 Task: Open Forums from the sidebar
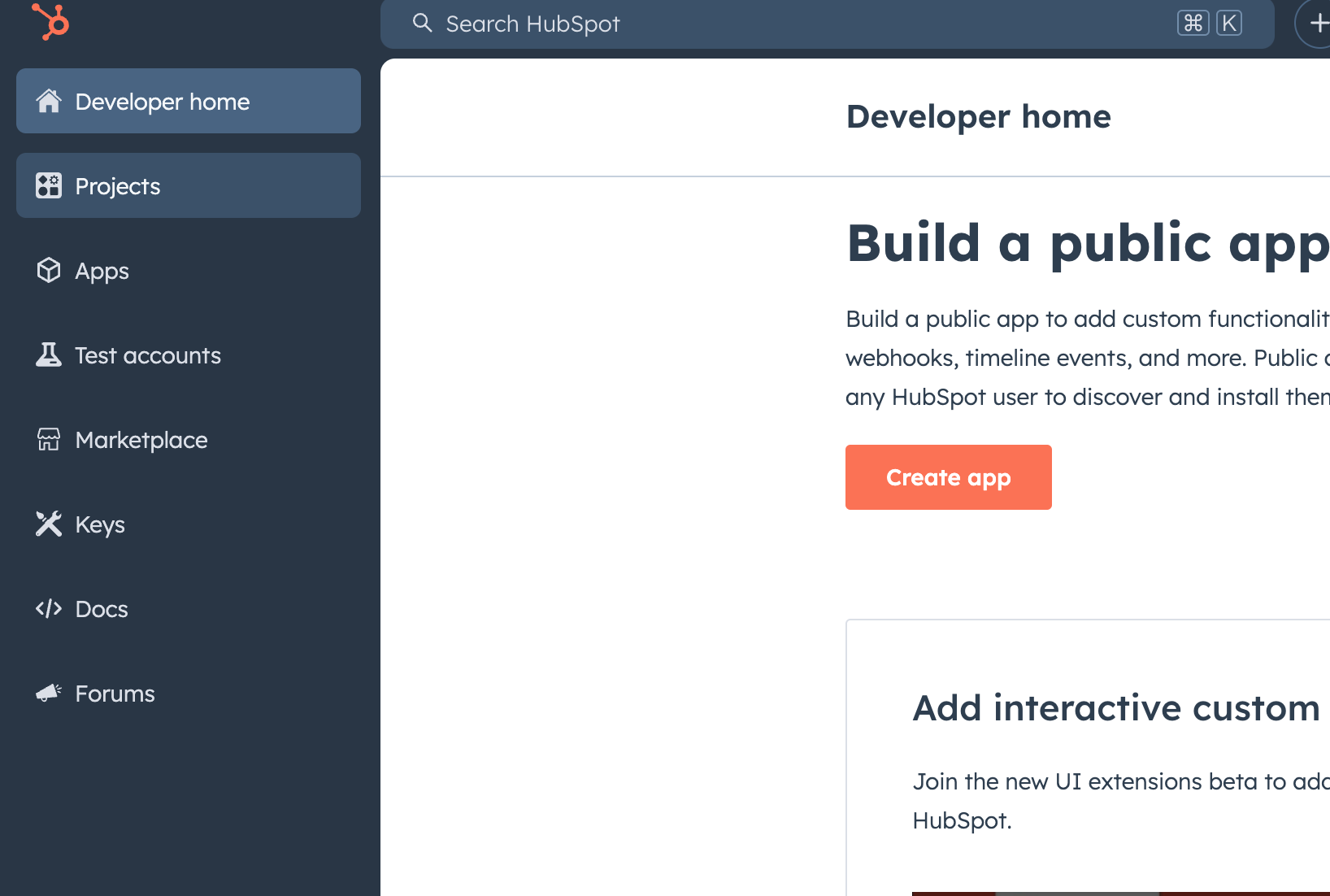point(189,693)
